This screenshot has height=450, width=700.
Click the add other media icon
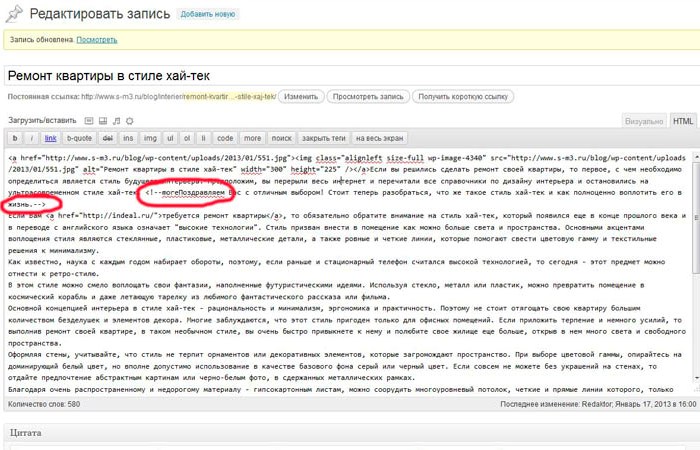[x=129, y=120]
